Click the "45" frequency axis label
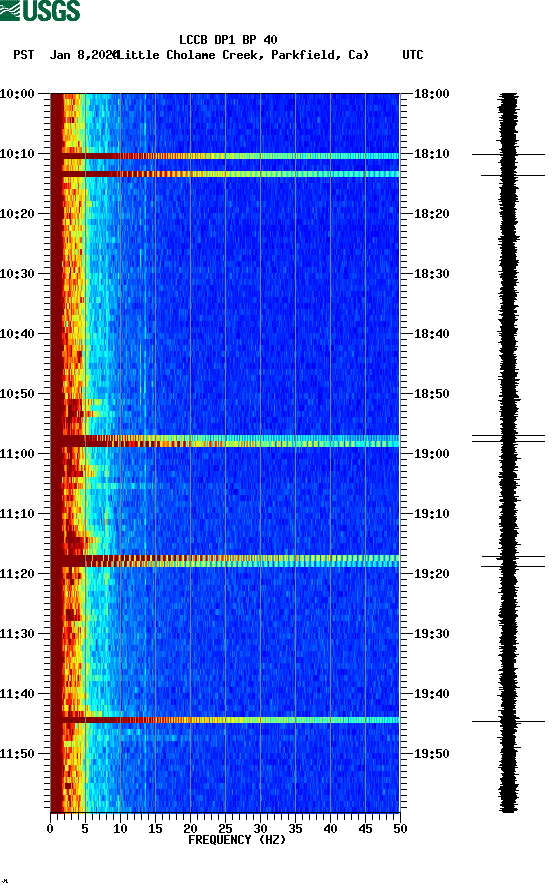Image resolution: width=552 pixels, height=892 pixels. (x=365, y=829)
